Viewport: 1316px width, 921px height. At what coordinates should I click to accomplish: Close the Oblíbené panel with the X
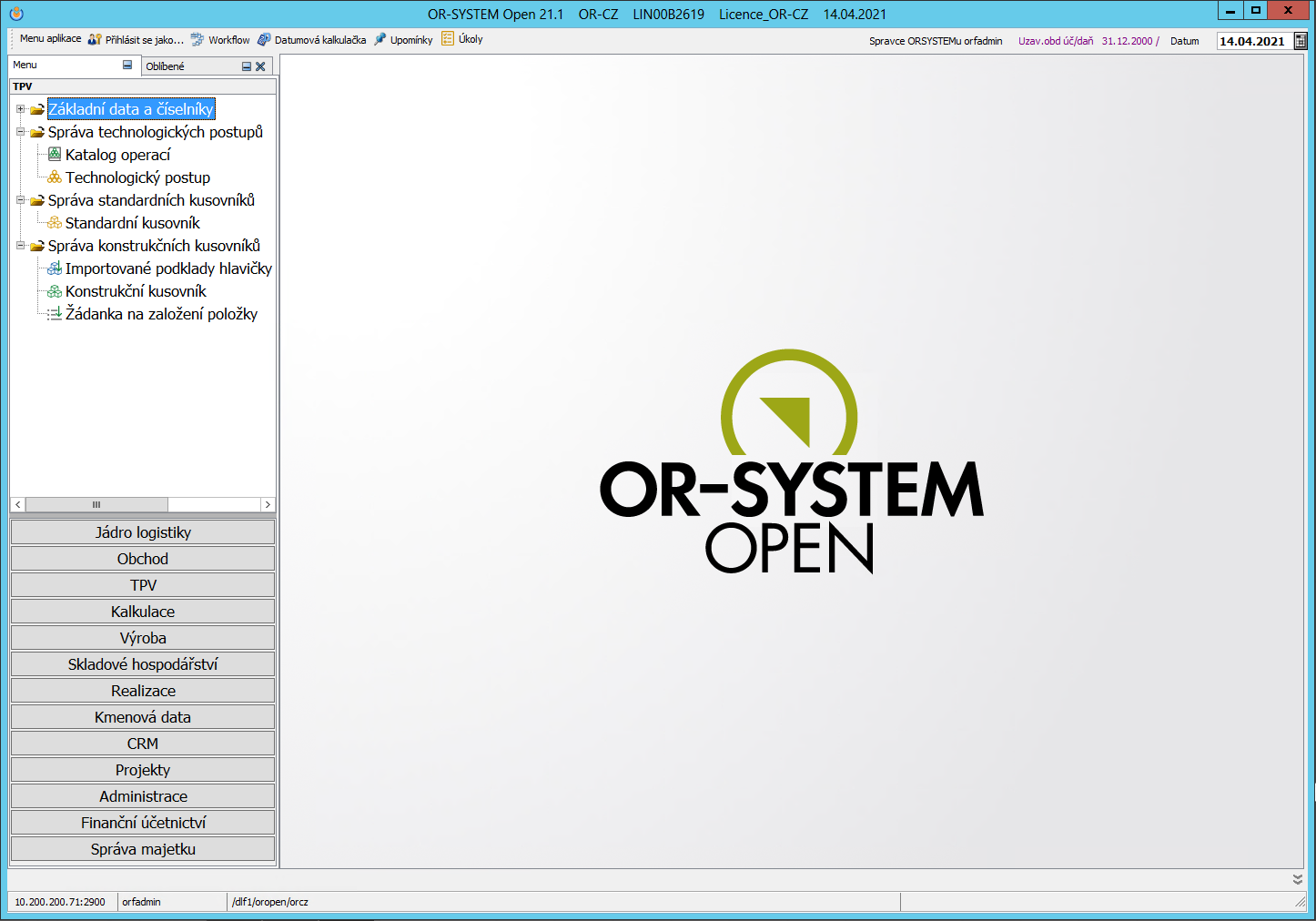260,66
